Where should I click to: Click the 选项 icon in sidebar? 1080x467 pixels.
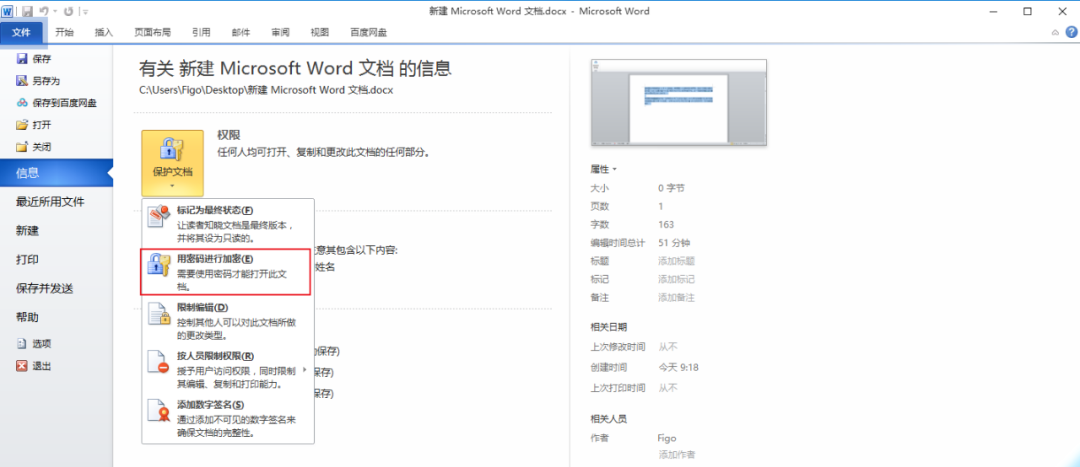pyautogui.click(x=22, y=343)
